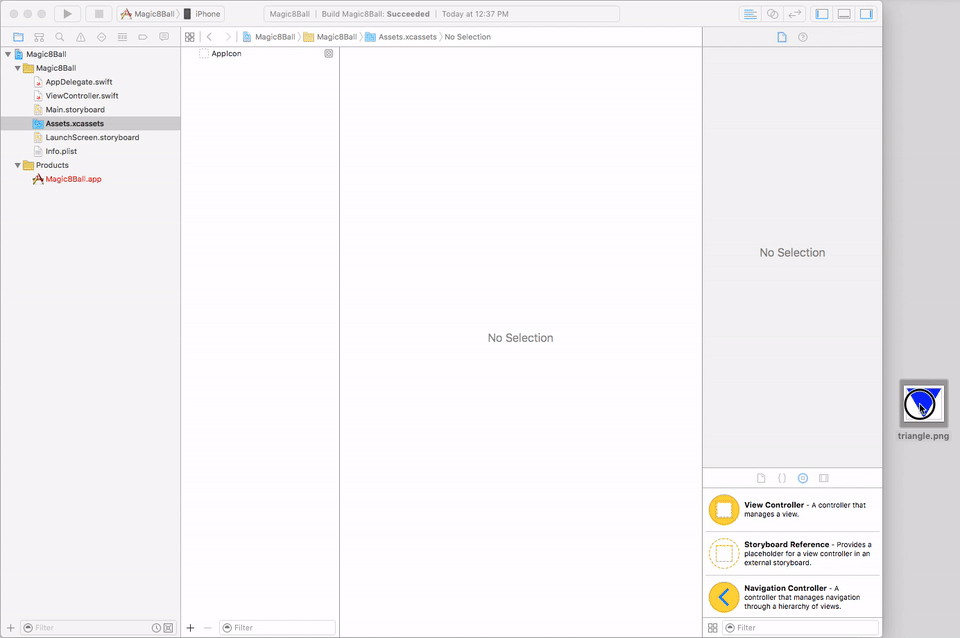
Task: Open the Project navigator tab folder icon
Action: pos(18,37)
